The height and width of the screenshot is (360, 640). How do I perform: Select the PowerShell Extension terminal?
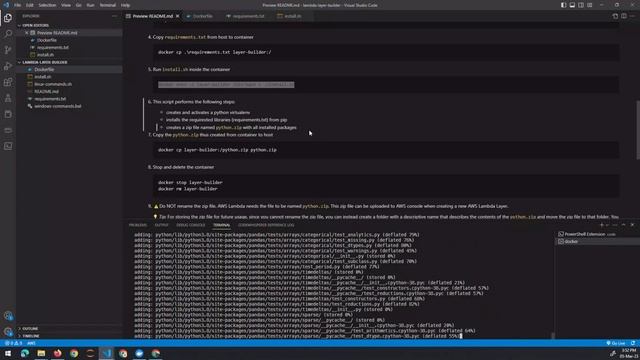[597, 234]
